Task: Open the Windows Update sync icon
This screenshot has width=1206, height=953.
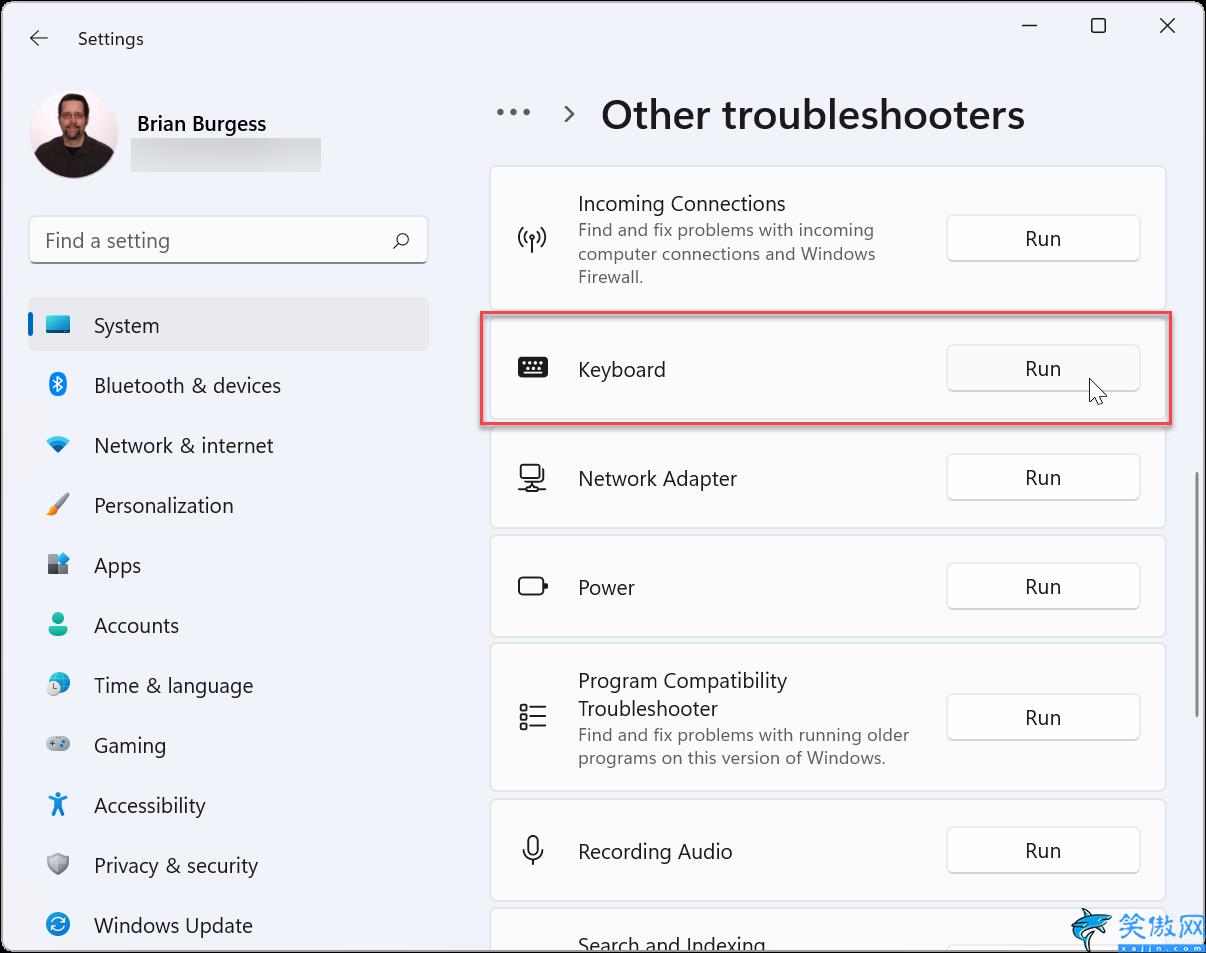Action: [x=58, y=925]
